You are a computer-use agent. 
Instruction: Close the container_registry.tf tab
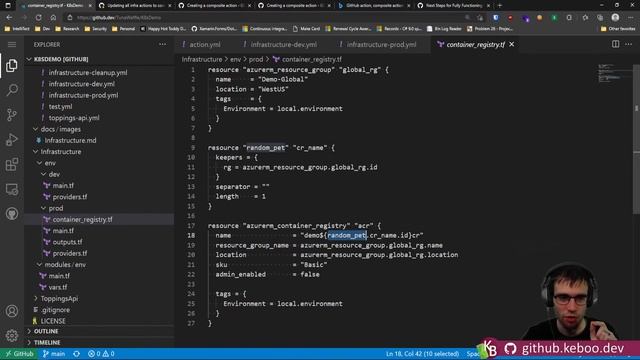tap(511, 44)
